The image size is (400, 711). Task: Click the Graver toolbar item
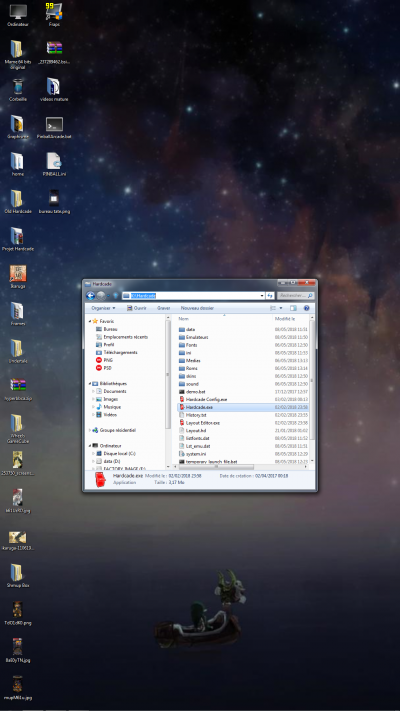(x=164, y=308)
